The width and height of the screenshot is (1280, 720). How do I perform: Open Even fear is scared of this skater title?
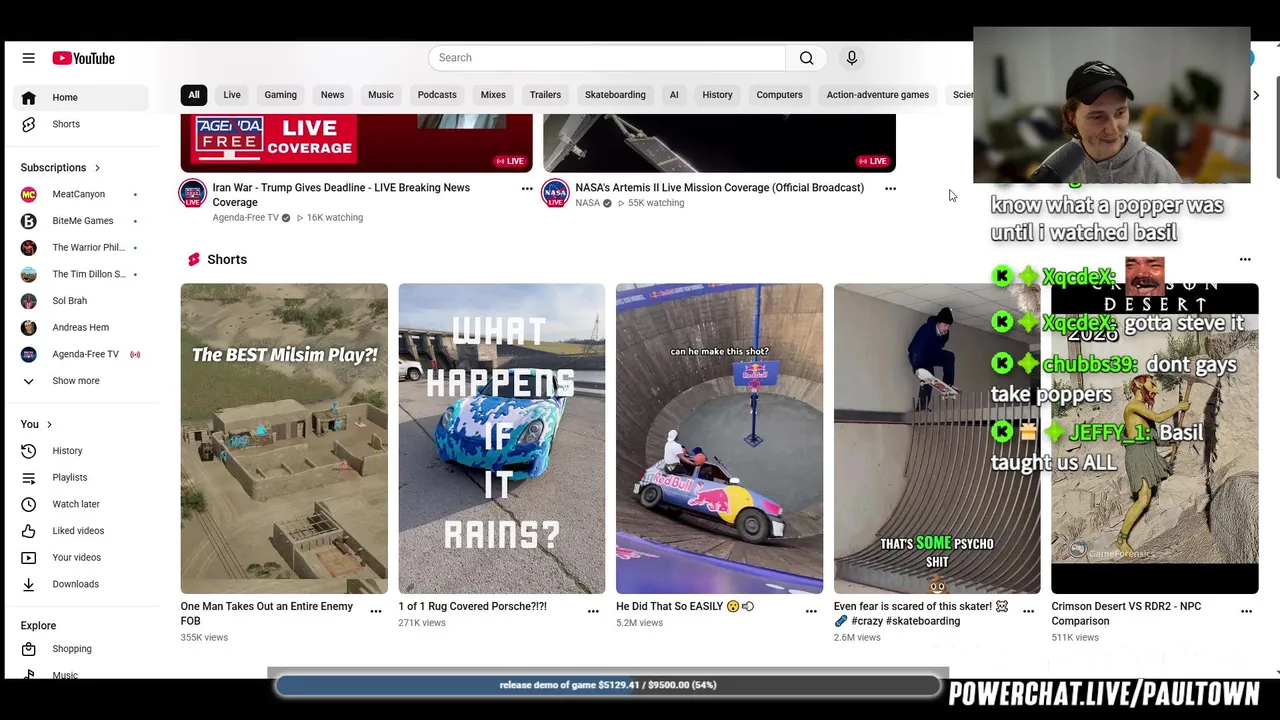pos(921,614)
